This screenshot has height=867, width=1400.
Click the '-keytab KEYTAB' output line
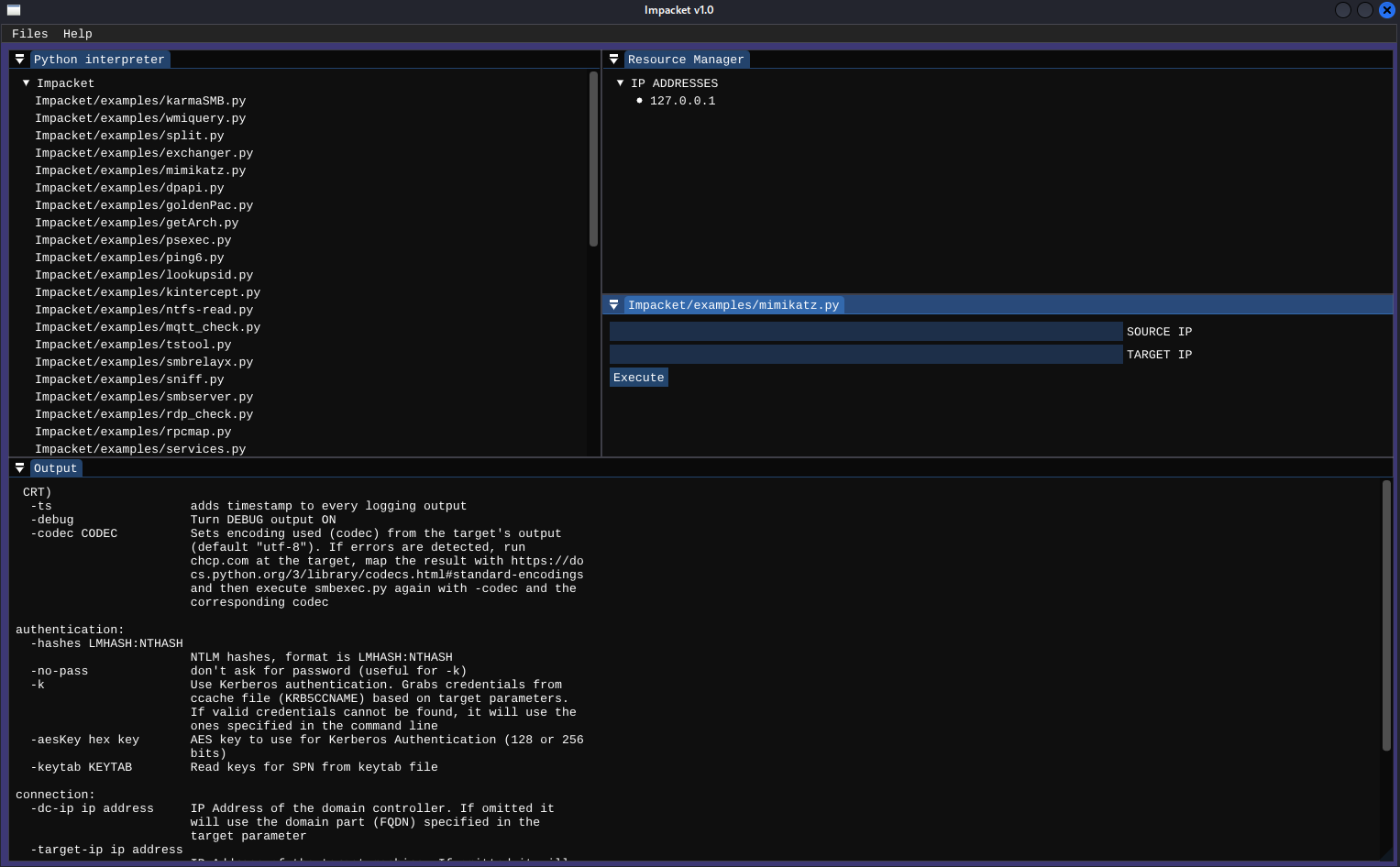point(82,767)
